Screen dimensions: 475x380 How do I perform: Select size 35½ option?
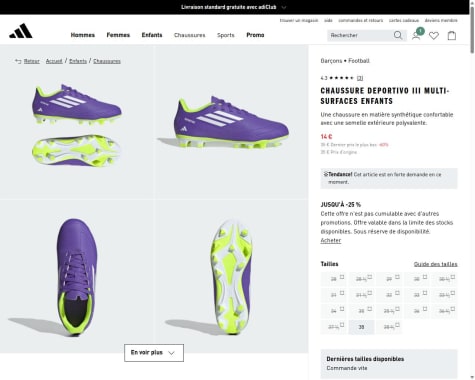pos(389,311)
